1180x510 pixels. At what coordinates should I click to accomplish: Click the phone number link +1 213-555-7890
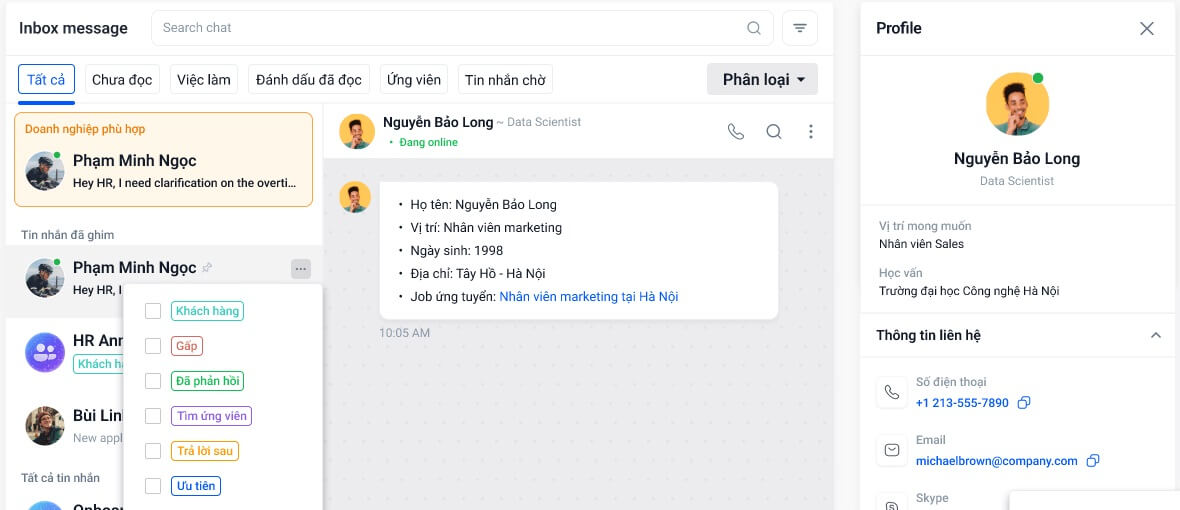tap(962, 403)
